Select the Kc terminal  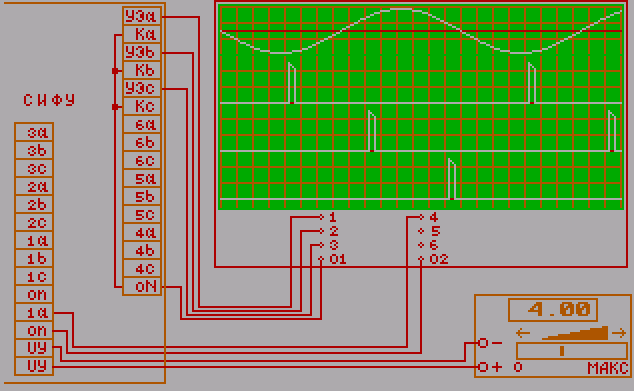142,106
